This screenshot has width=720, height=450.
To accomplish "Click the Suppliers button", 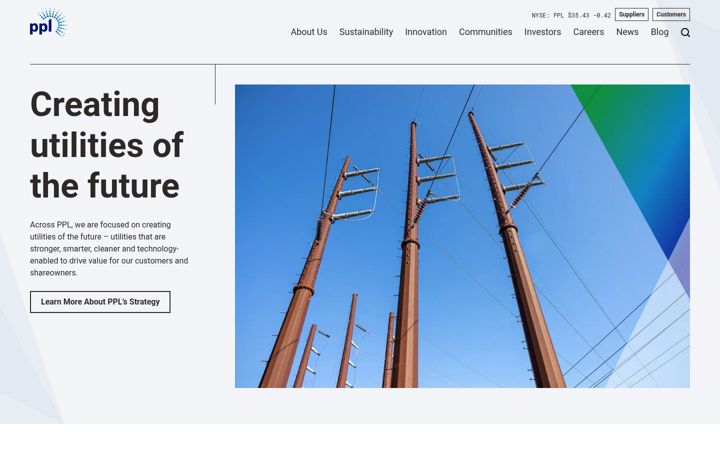I will (x=631, y=15).
